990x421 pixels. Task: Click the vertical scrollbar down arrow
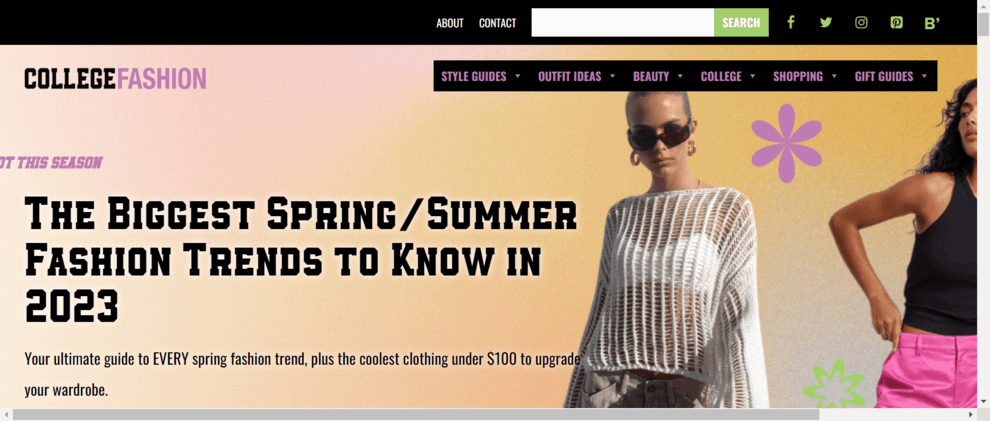984,401
